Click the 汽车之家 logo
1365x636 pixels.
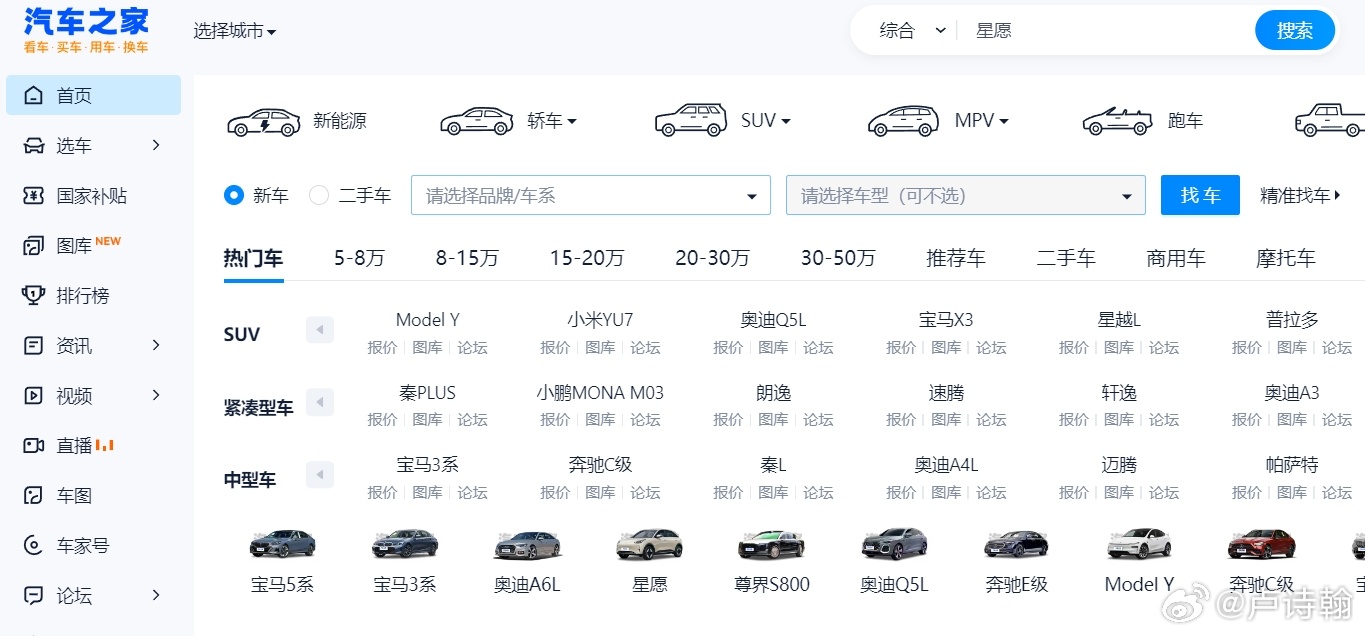click(x=86, y=31)
